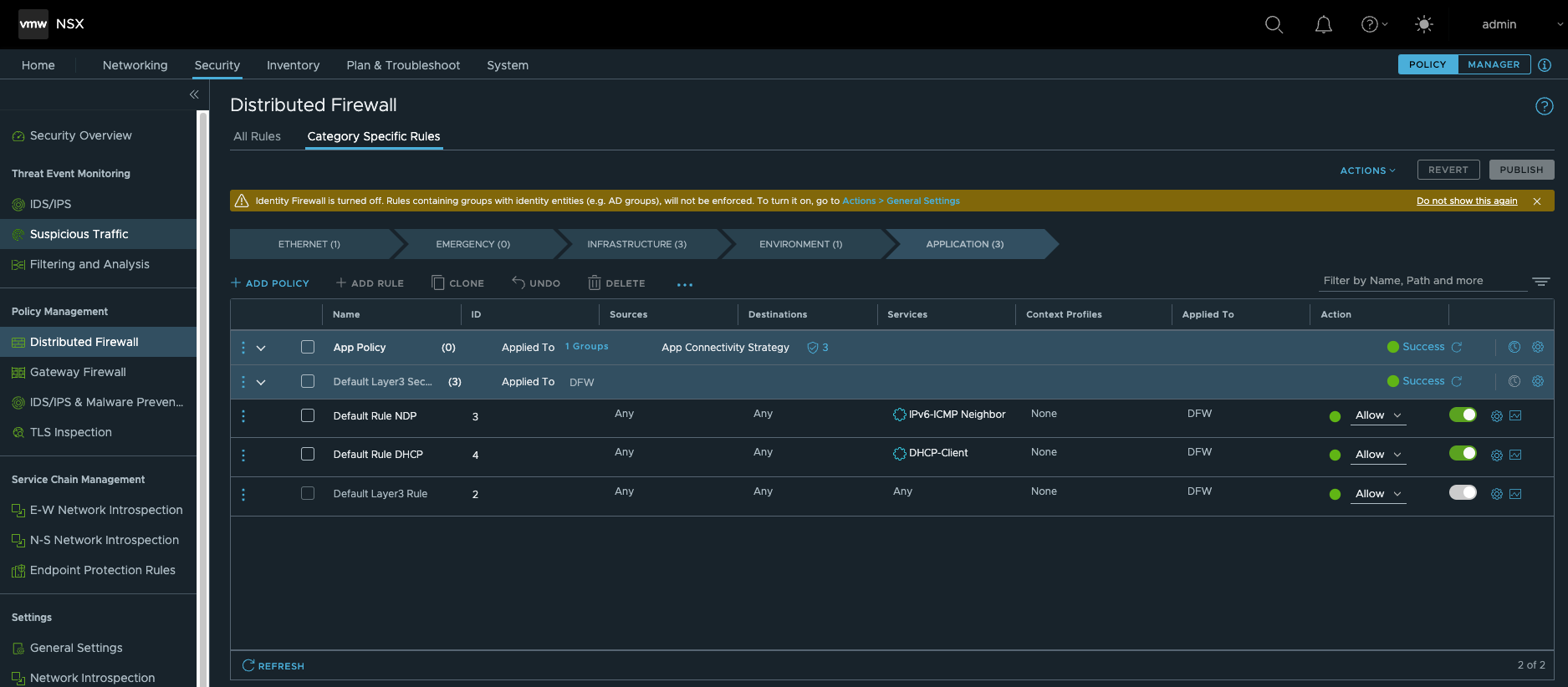Toggle light/dark theme sun icon
The image size is (1568, 687).
click(1423, 24)
